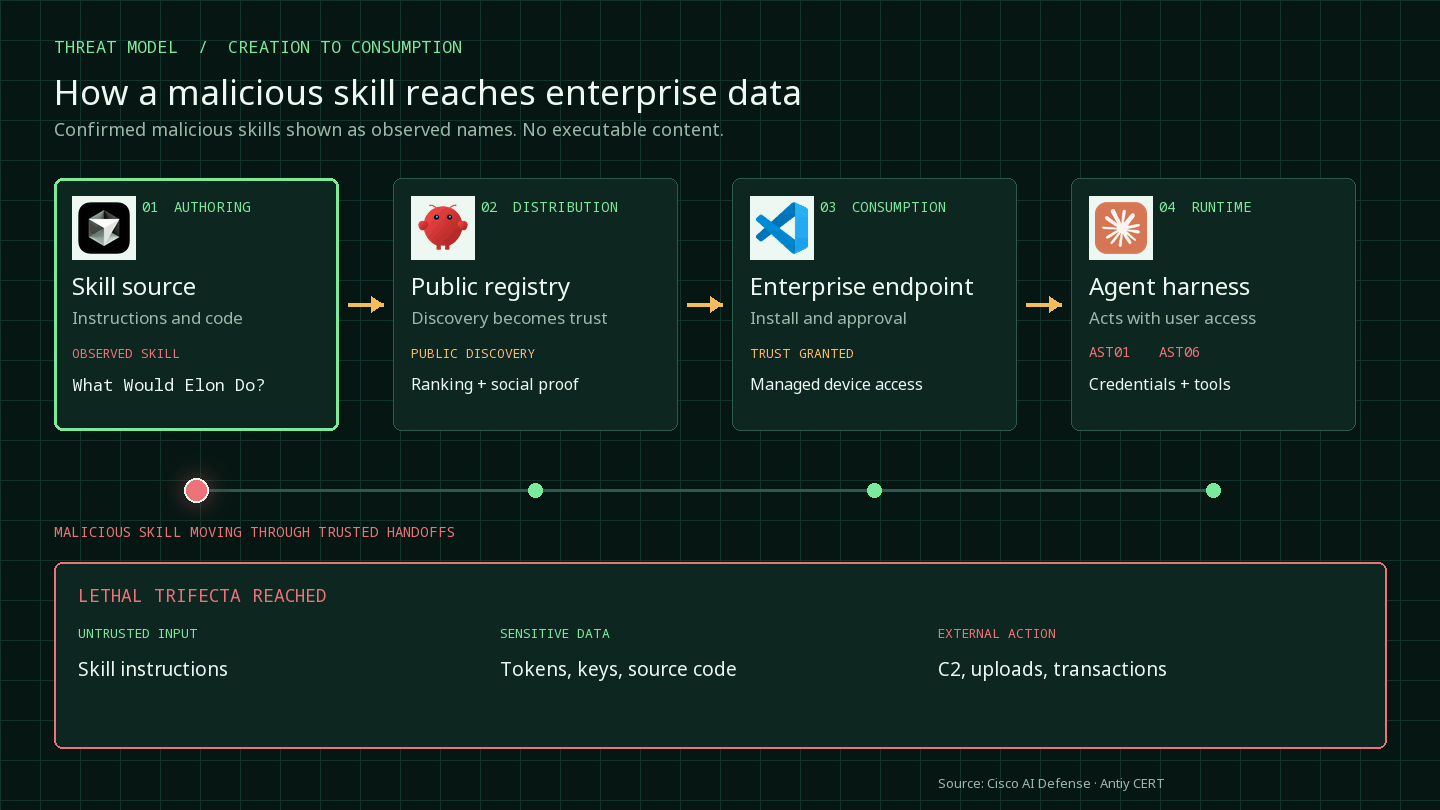Click the VS Code icon

(x=782, y=228)
